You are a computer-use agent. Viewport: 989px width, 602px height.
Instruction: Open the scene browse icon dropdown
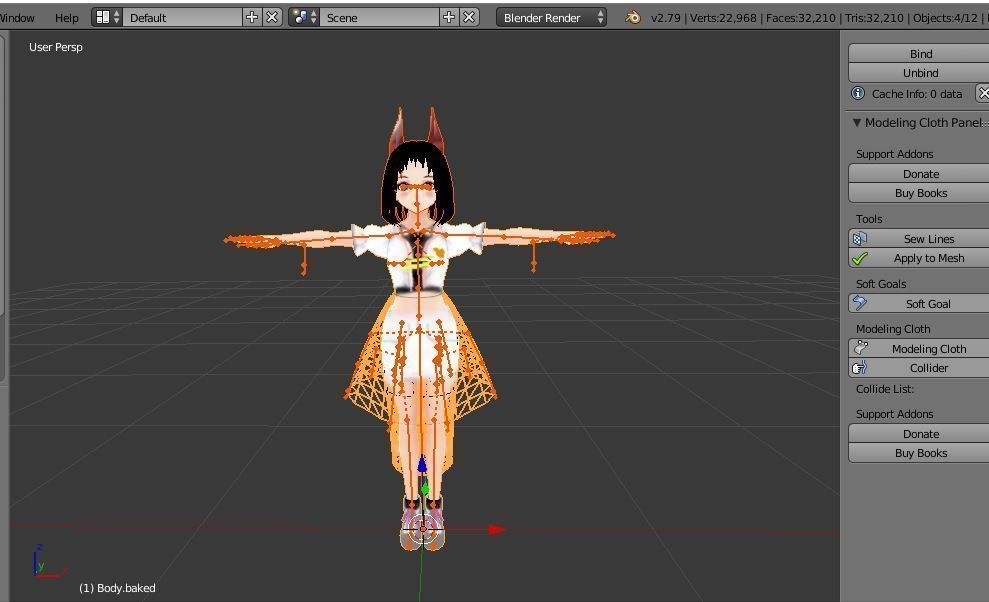coord(304,18)
